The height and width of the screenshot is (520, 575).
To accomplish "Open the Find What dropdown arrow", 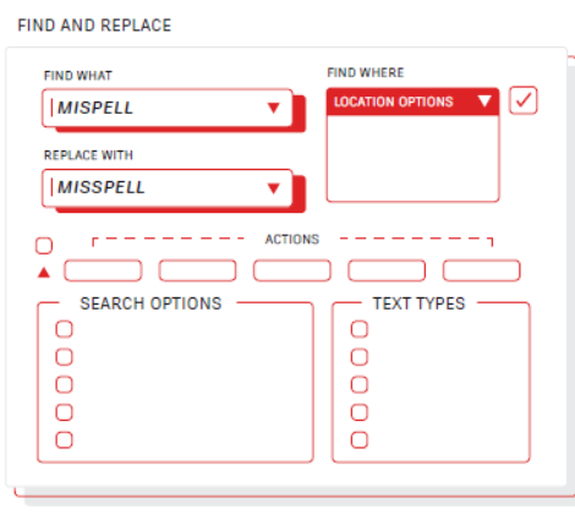I will point(274,108).
